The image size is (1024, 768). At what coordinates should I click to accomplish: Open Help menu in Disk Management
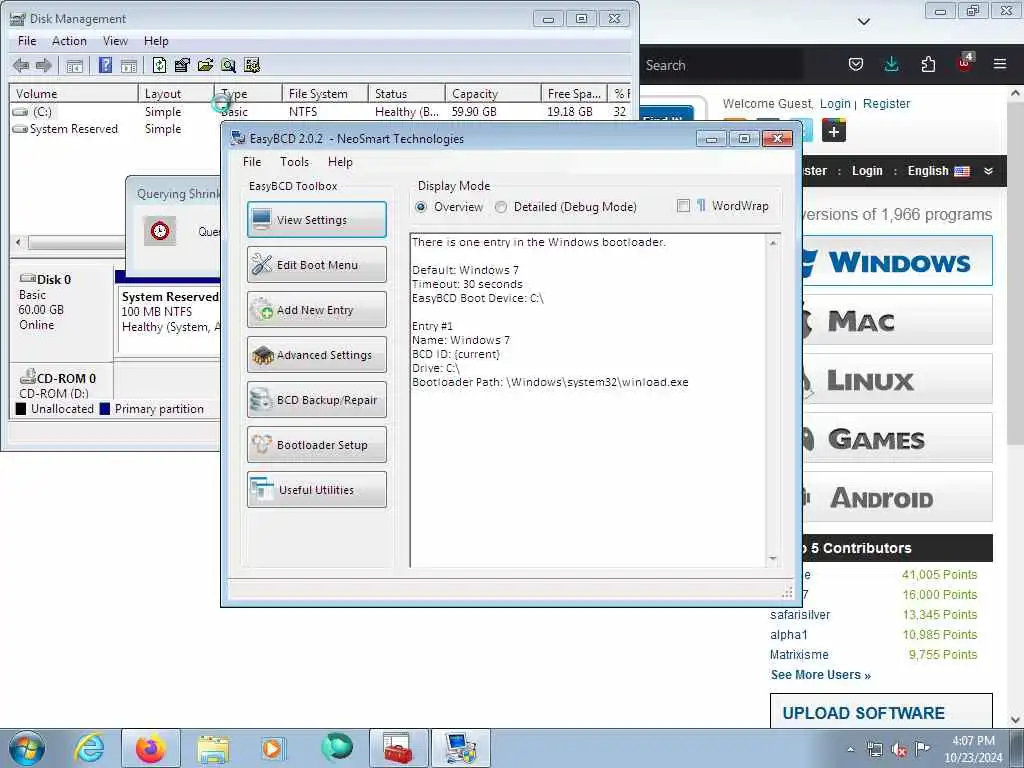pos(156,40)
